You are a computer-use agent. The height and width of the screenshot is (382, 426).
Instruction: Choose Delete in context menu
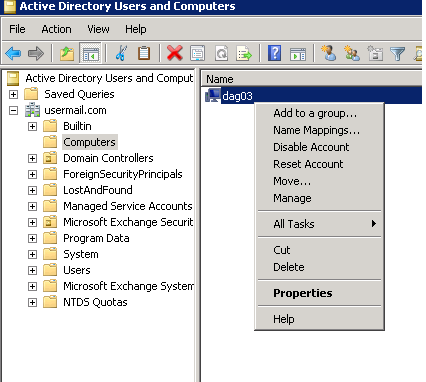pos(319,267)
